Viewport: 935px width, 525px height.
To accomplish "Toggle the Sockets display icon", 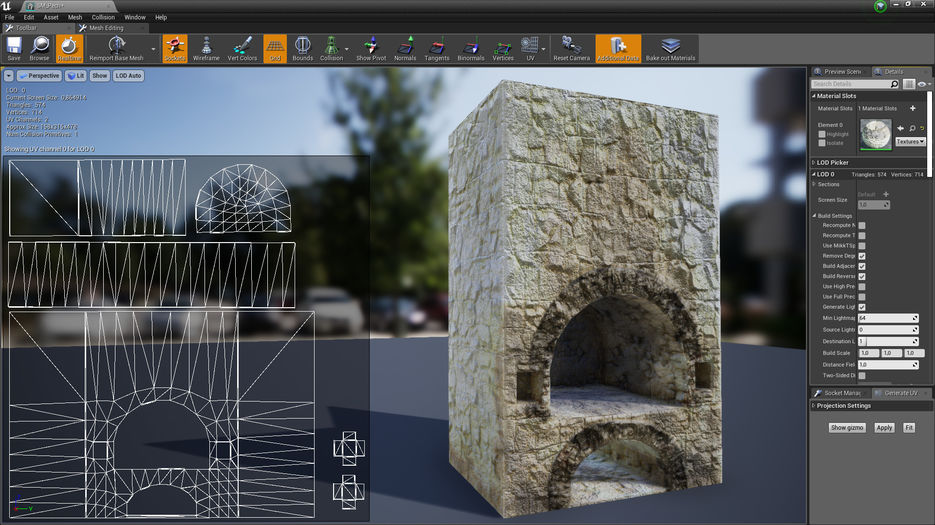I will tap(175, 48).
